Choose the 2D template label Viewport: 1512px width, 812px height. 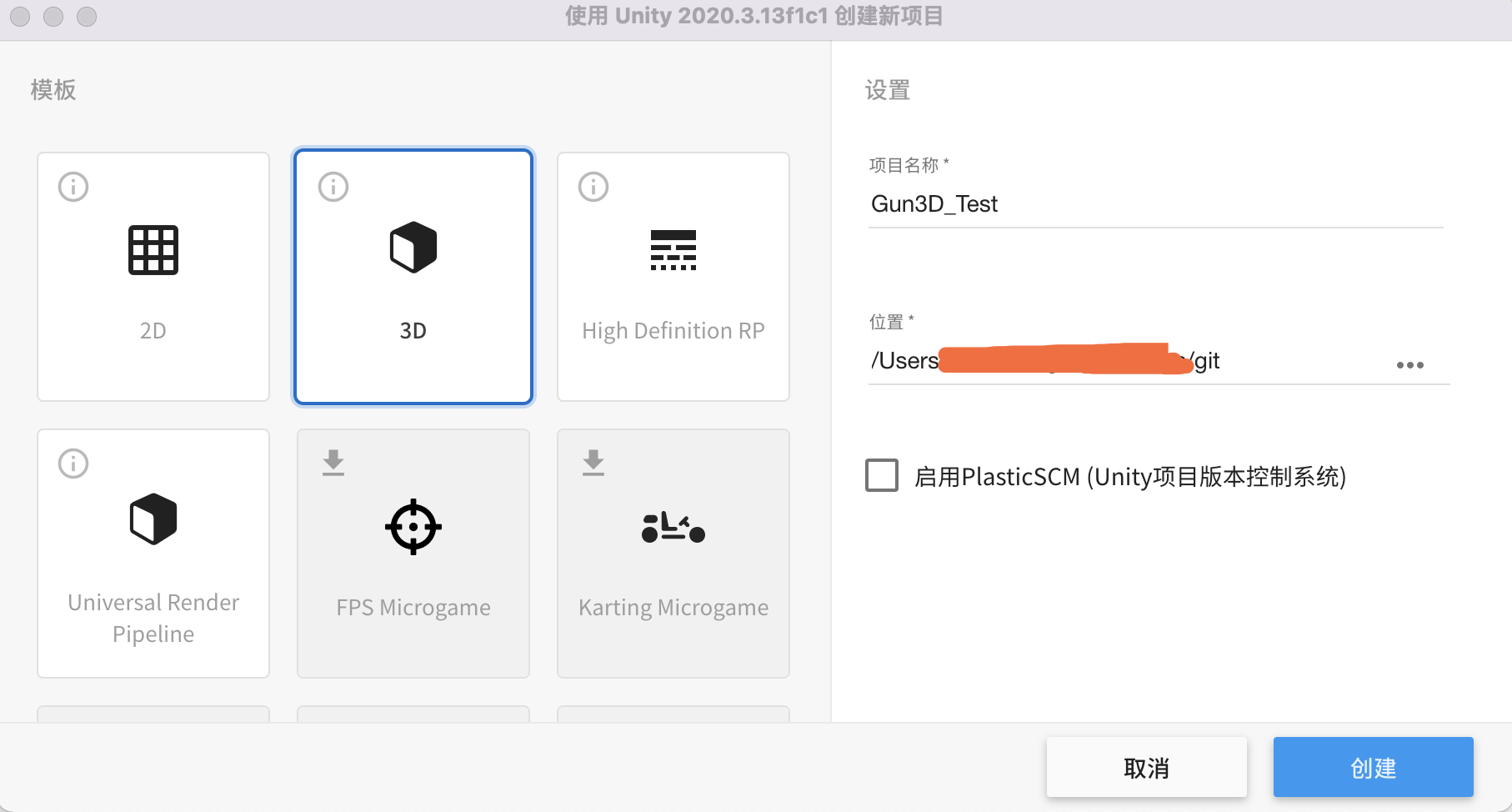(x=153, y=331)
